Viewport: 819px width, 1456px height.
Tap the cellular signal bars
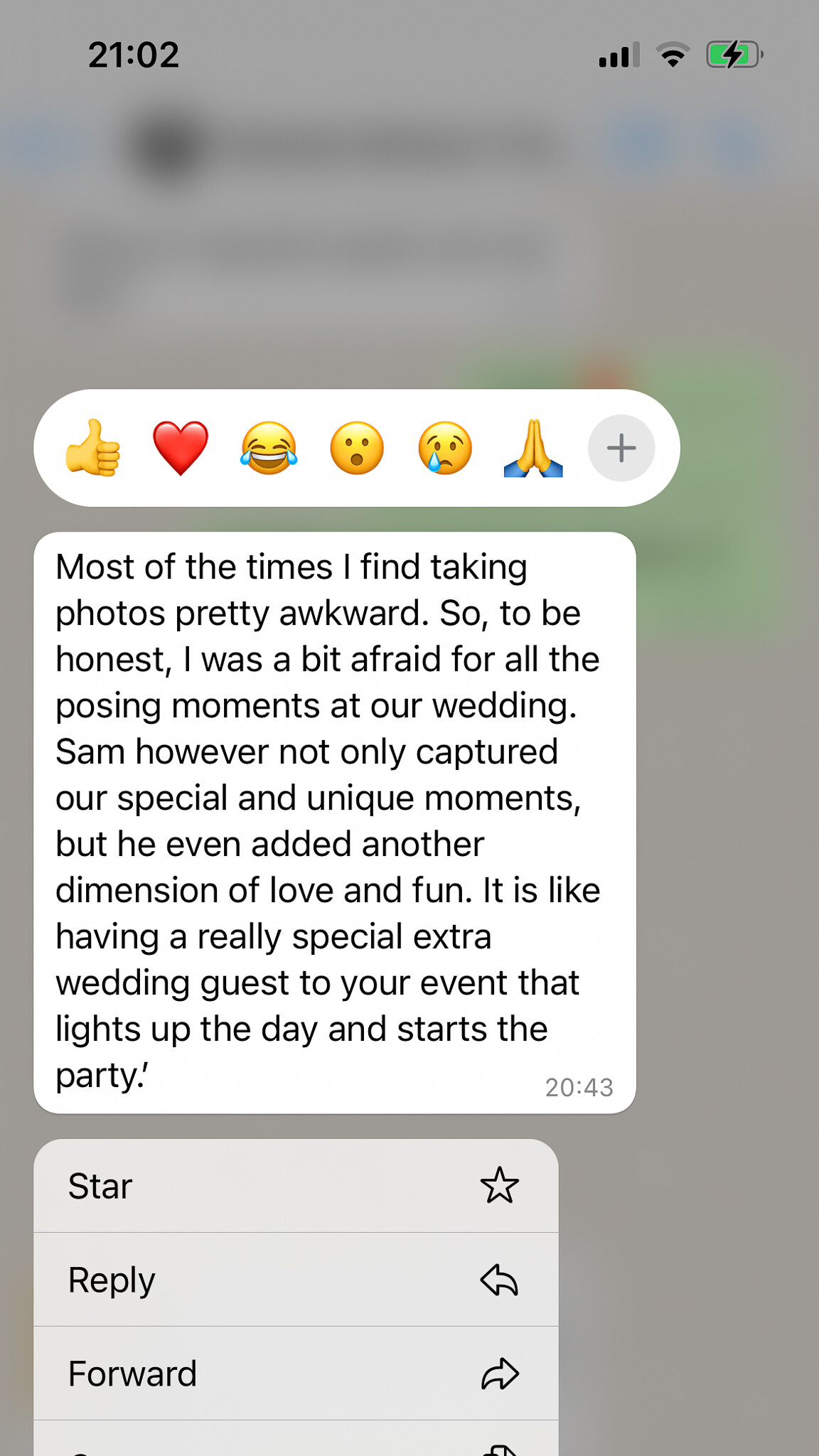(619, 55)
